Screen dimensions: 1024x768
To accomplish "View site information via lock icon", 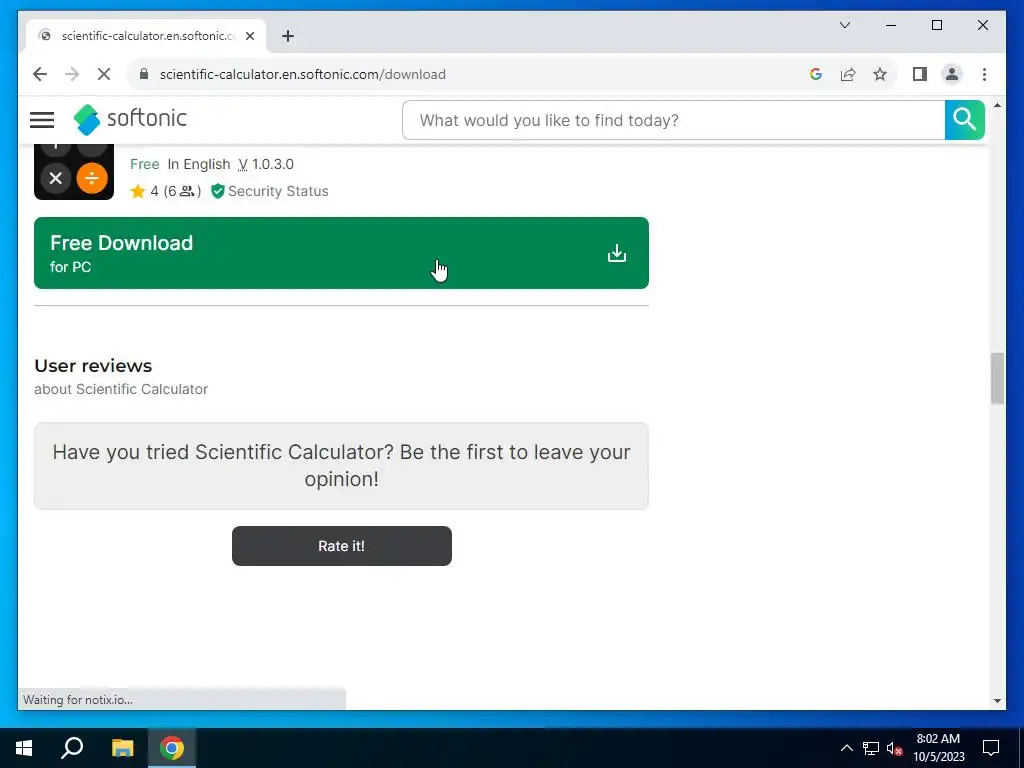I will [x=144, y=74].
